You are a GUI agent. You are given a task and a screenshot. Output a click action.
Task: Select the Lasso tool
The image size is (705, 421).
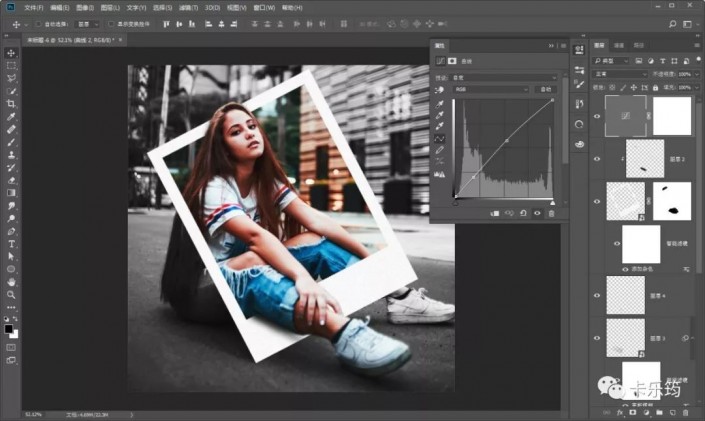coord(11,78)
